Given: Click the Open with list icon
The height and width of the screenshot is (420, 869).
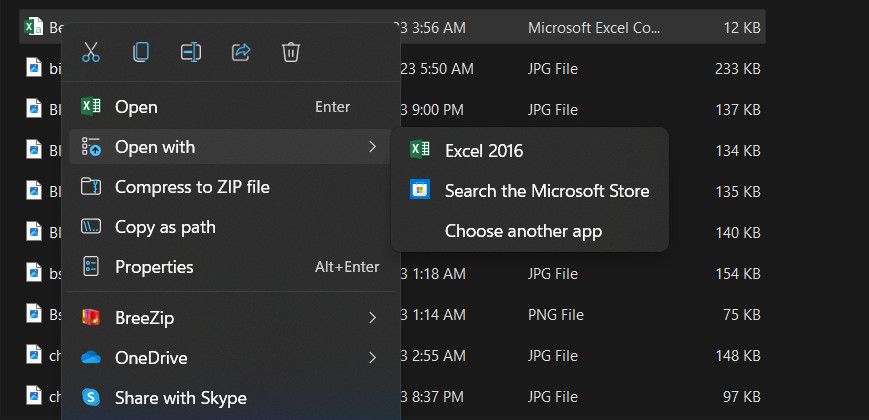Looking at the screenshot, I should coord(91,147).
